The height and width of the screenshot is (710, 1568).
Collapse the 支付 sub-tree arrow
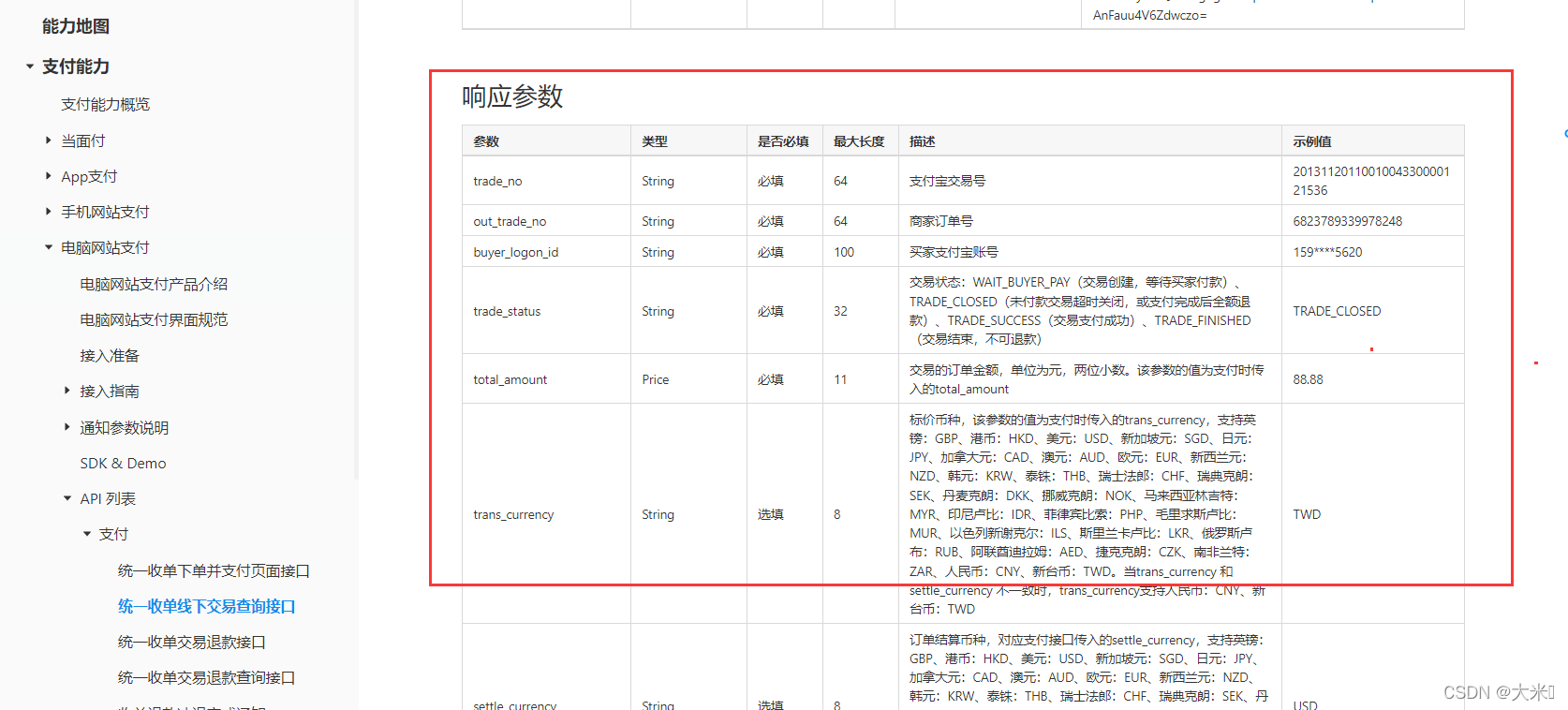coord(87,534)
